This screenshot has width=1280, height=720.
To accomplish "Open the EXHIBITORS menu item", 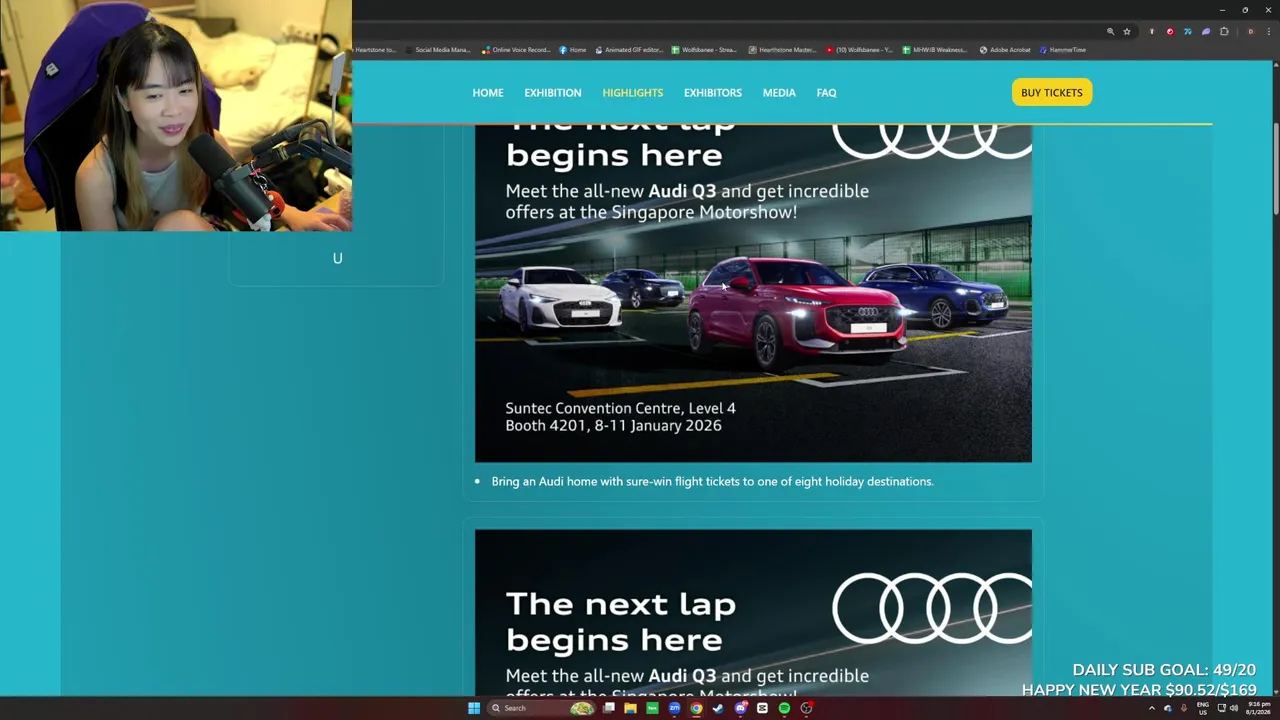I will coord(712,93).
